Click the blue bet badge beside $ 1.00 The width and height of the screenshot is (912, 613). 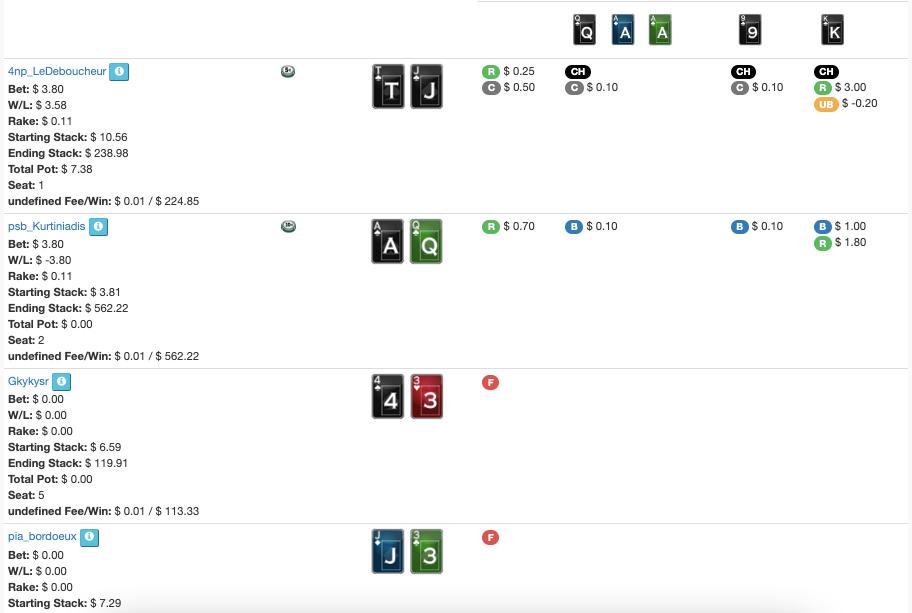point(822,227)
